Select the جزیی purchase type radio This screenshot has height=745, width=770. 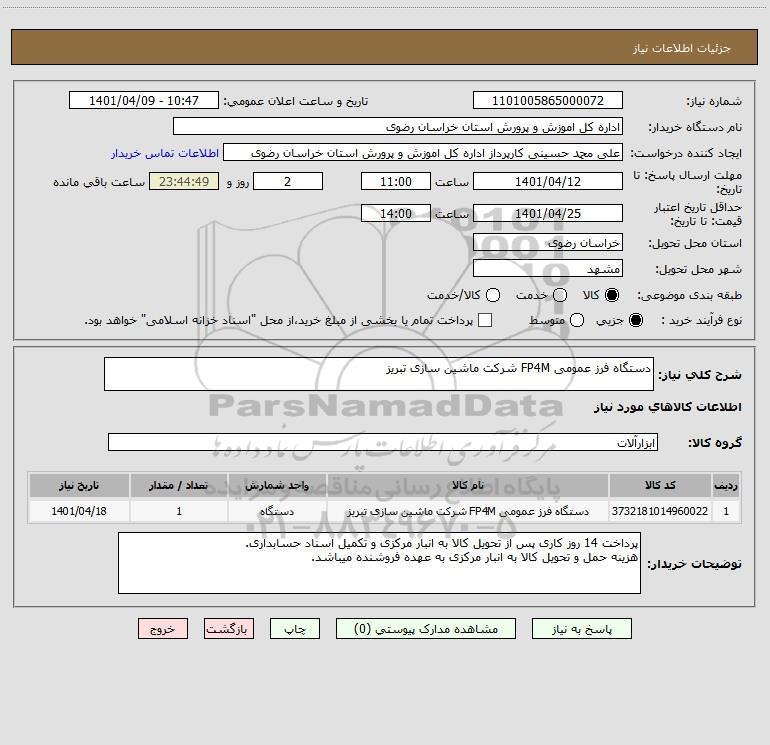point(636,320)
